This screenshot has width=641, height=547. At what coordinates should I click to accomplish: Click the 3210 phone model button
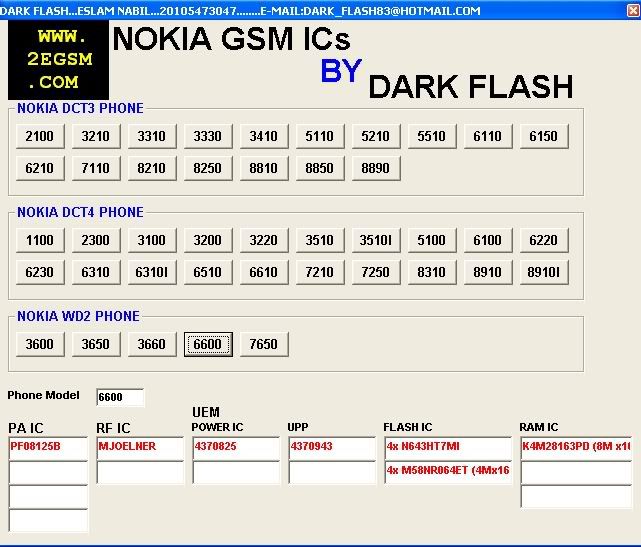pyautogui.click(x=96, y=136)
